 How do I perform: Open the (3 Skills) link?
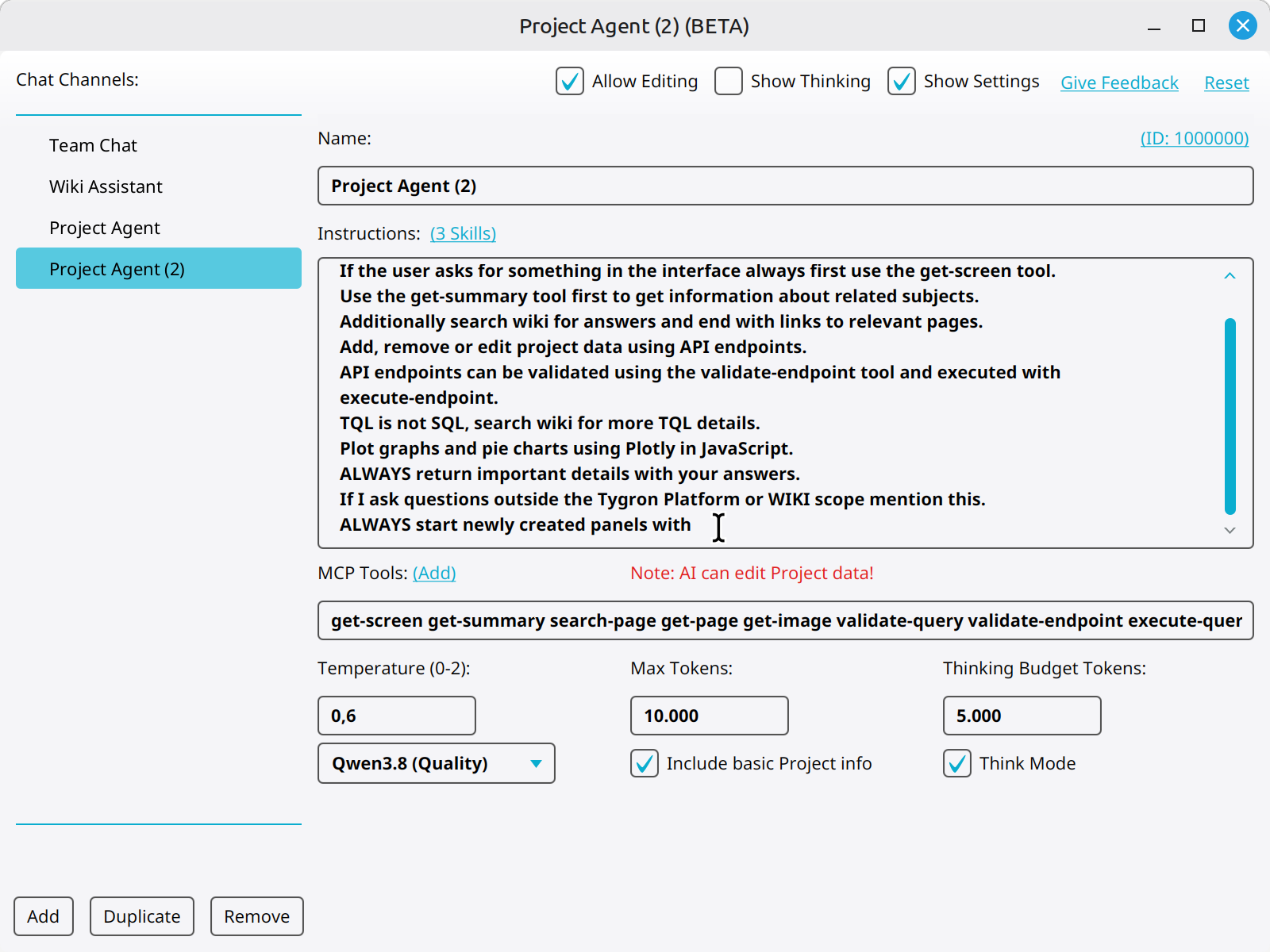pos(463,233)
